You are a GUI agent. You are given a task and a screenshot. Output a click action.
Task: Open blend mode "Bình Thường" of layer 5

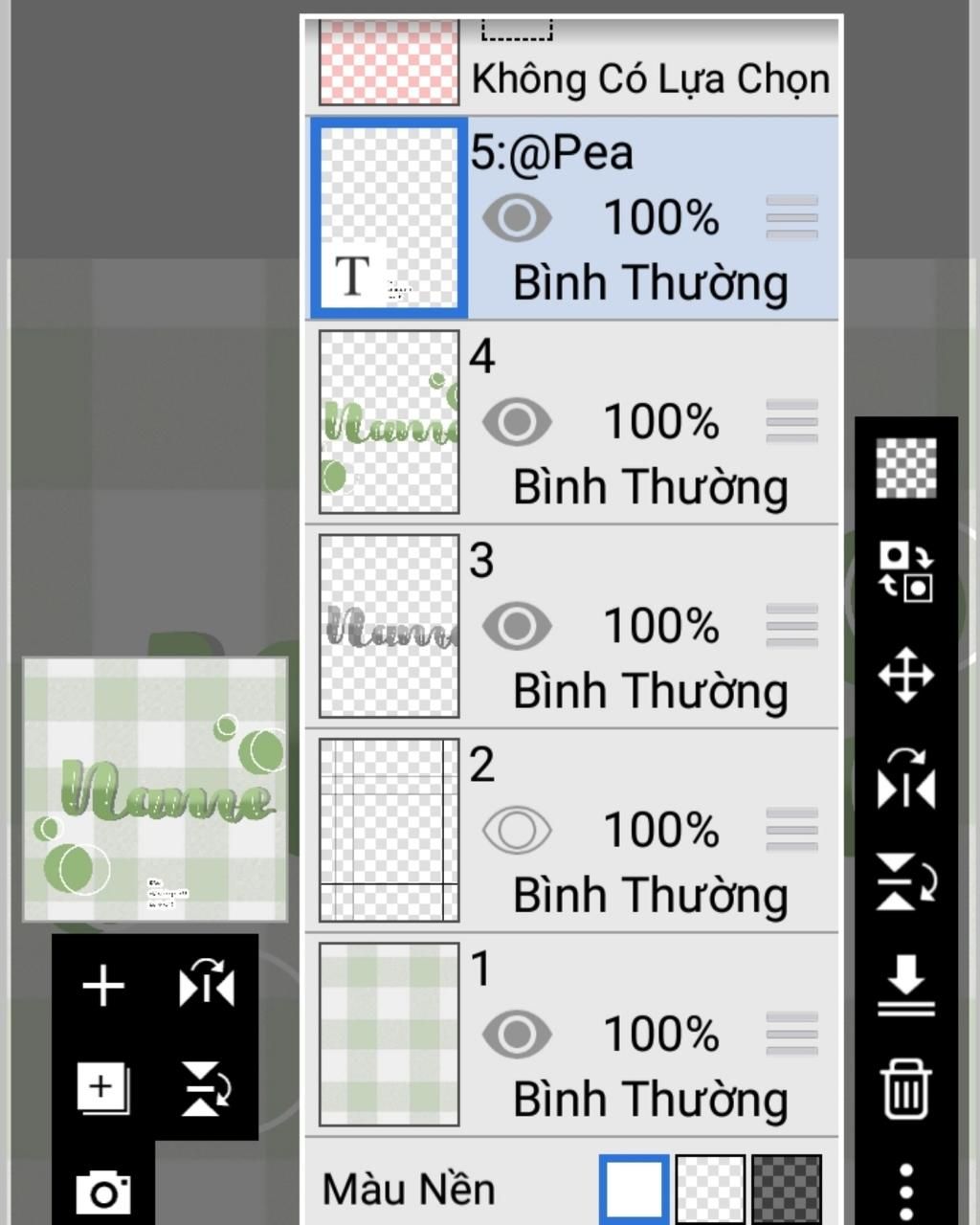click(651, 283)
